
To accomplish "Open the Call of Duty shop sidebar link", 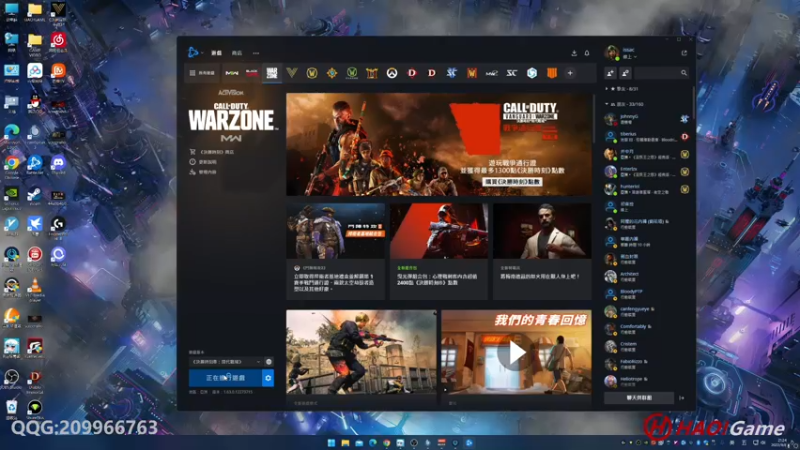I will tap(212, 152).
